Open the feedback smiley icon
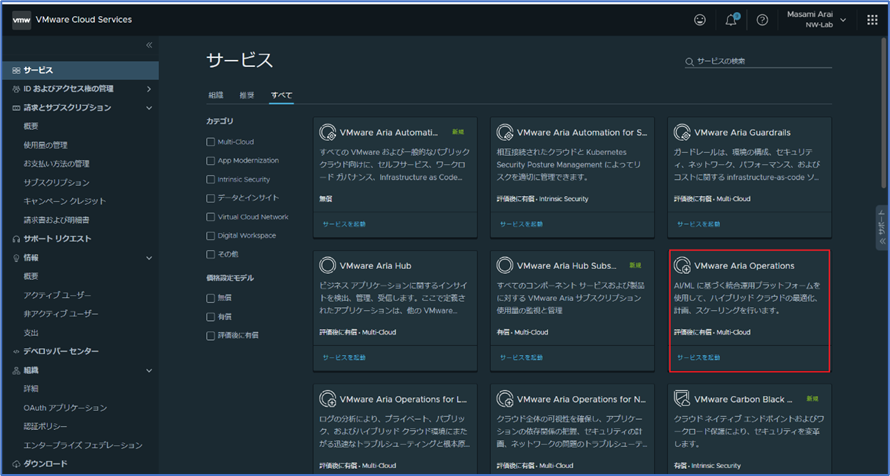 click(700, 20)
